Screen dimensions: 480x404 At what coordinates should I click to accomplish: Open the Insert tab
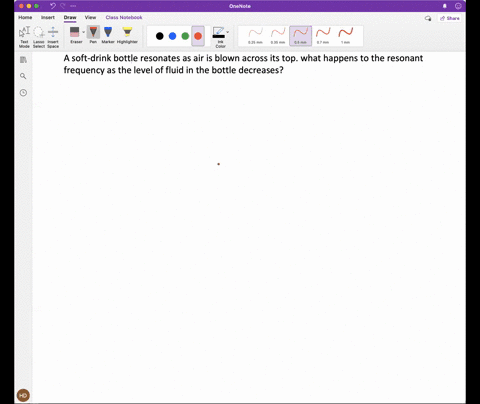(x=48, y=17)
